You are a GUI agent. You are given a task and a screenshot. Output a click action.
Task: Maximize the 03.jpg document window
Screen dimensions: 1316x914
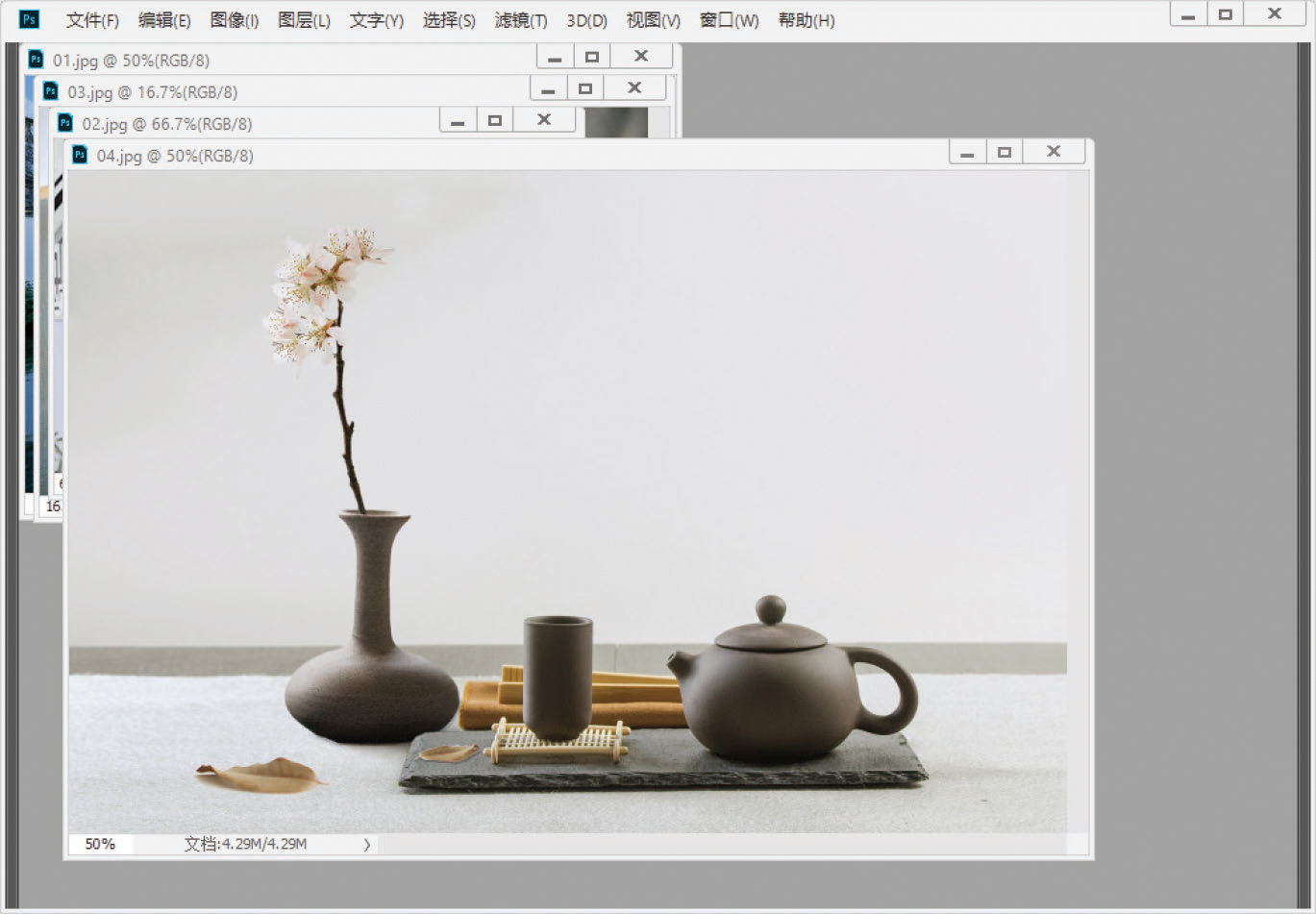(x=585, y=88)
